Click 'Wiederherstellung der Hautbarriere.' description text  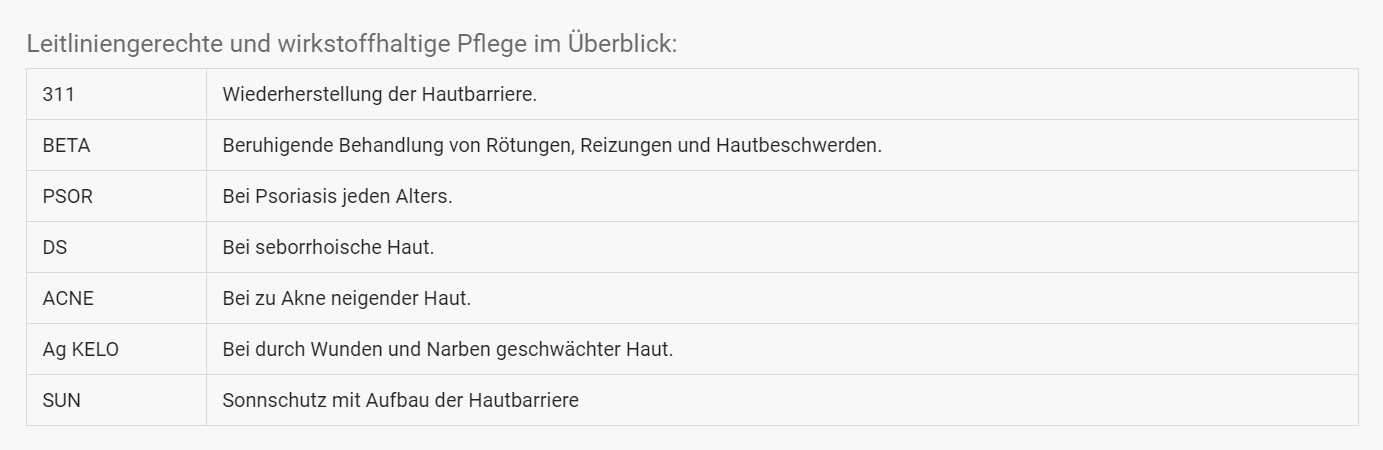click(x=380, y=94)
